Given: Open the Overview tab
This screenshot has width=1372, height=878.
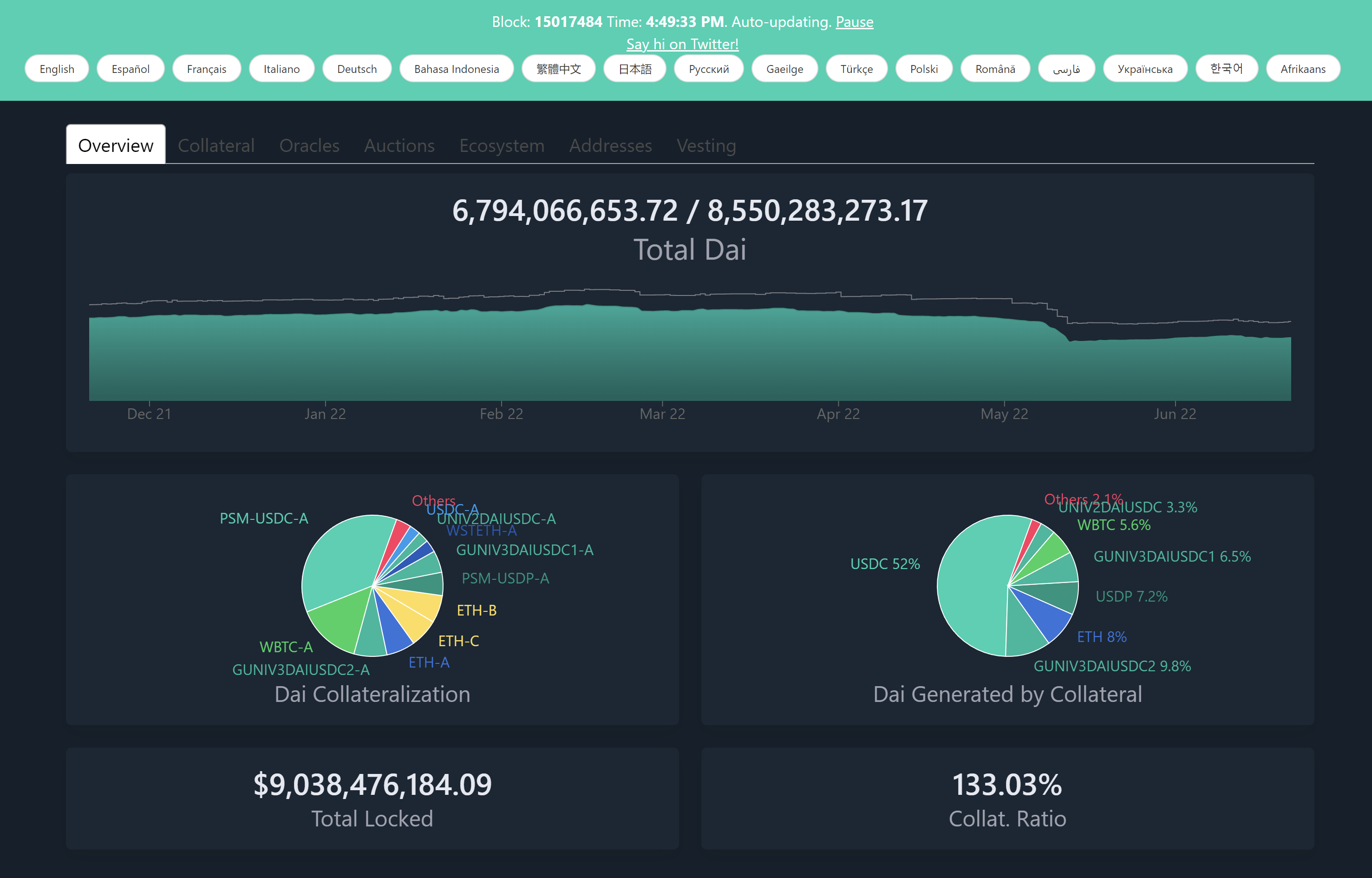Looking at the screenshot, I should tap(116, 145).
